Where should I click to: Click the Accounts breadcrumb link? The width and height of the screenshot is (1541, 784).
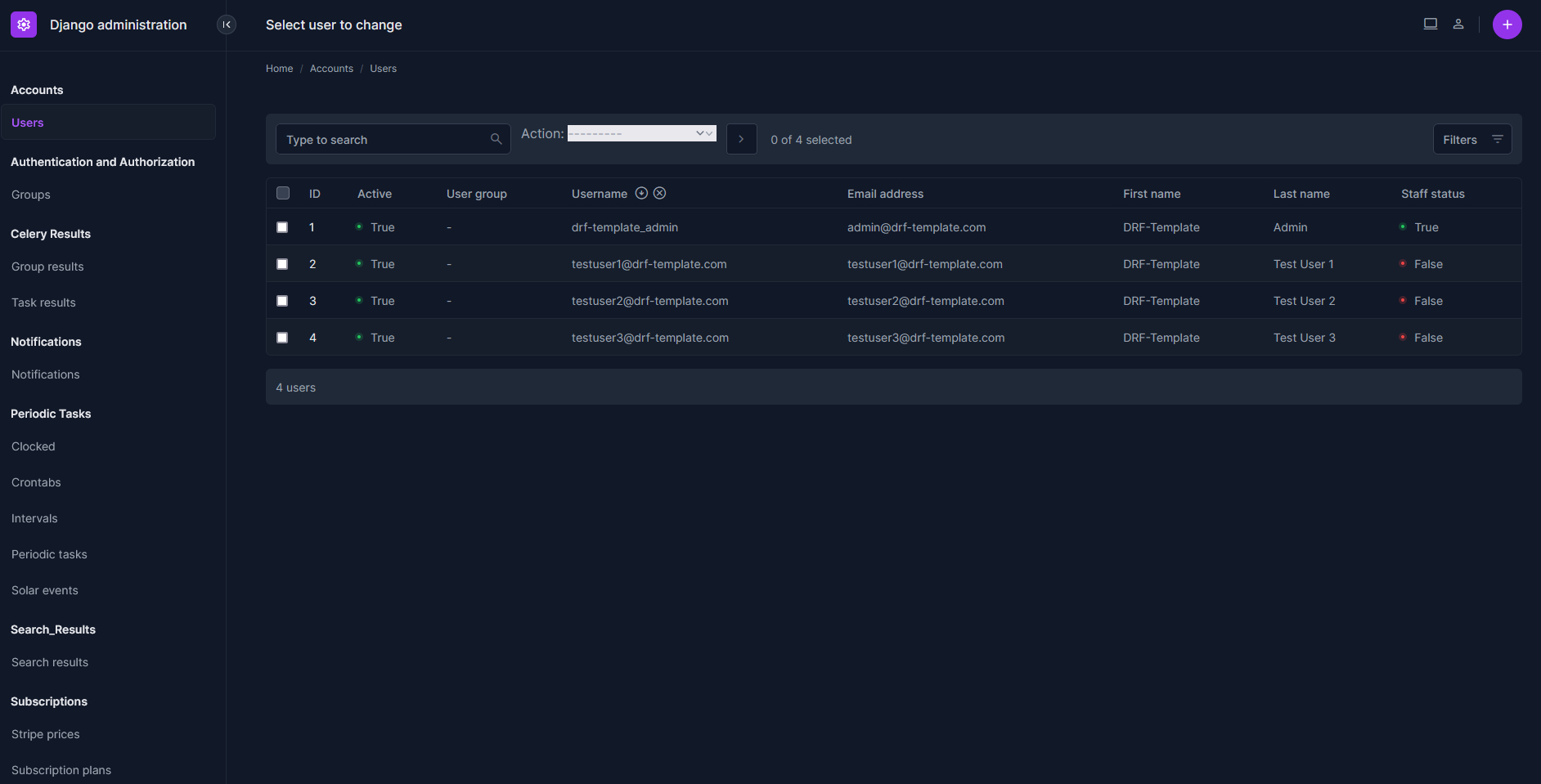[x=331, y=69]
